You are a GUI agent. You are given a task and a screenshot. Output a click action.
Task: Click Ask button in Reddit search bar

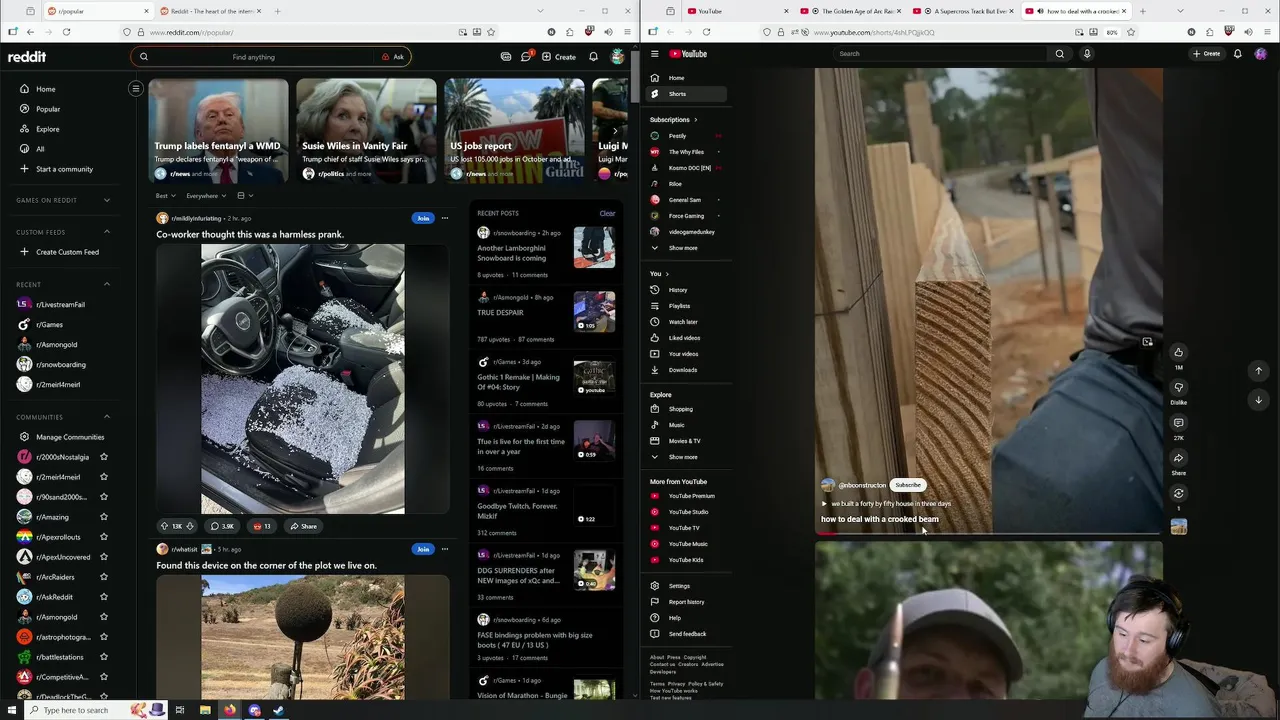pyautogui.click(x=393, y=57)
